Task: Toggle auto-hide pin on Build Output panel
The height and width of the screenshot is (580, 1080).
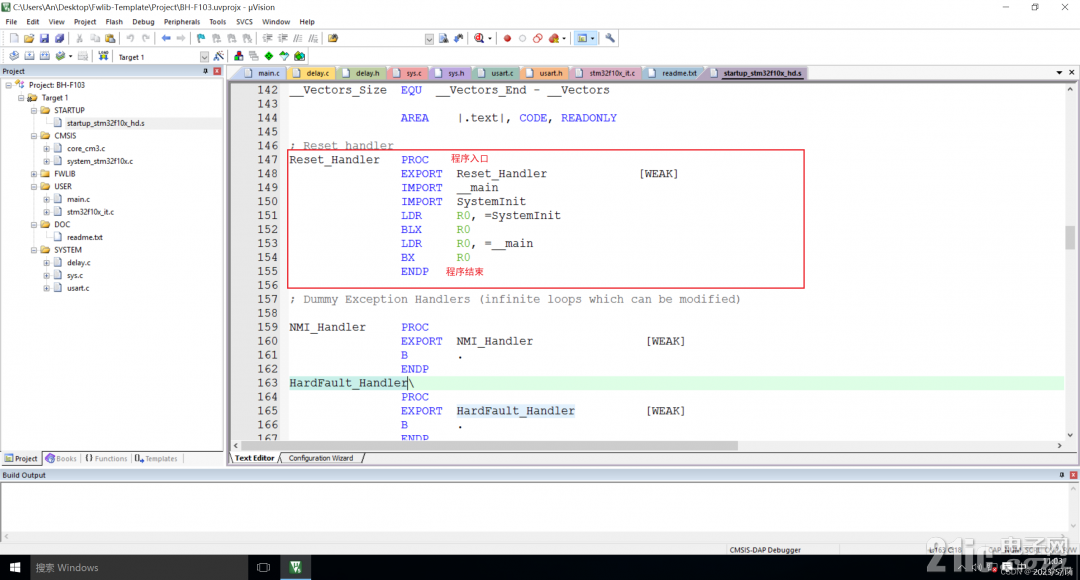Action: pos(1061,475)
